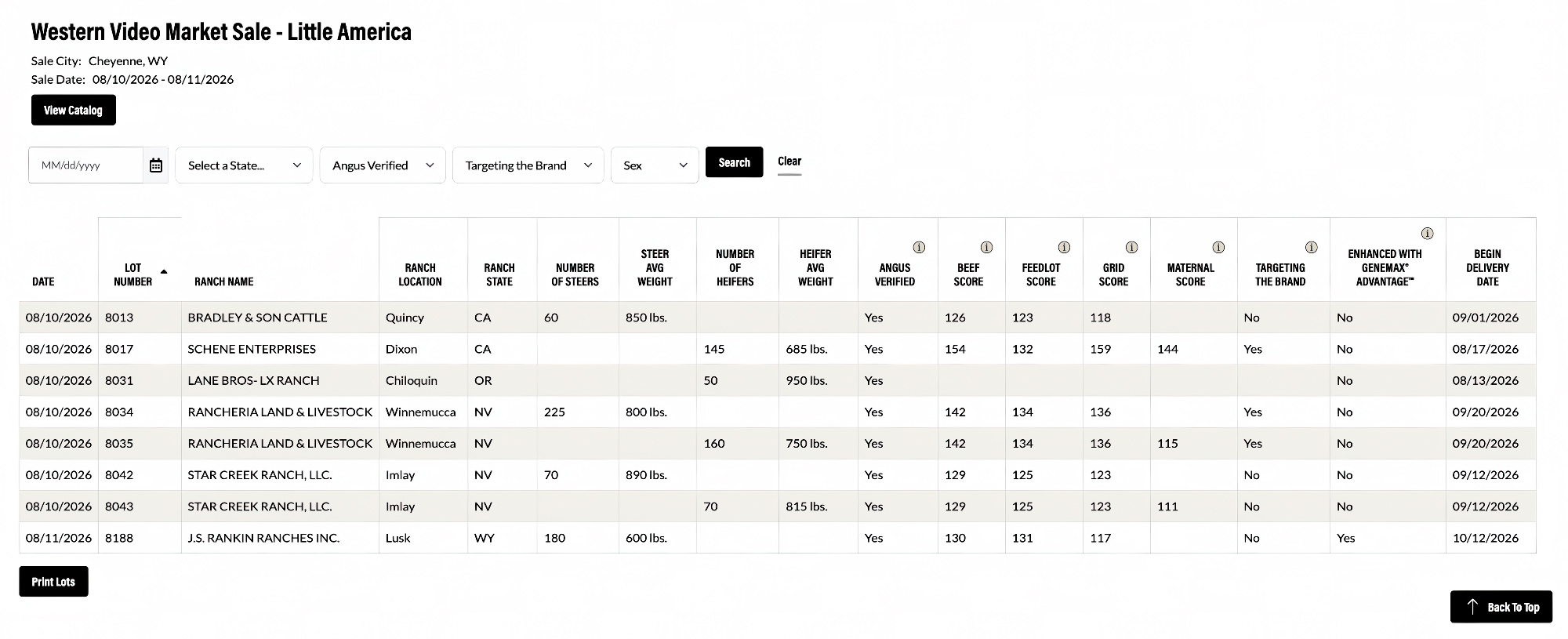Click the View Catalog button
The width and height of the screenshot is (1568, 639).
point(74,110)
